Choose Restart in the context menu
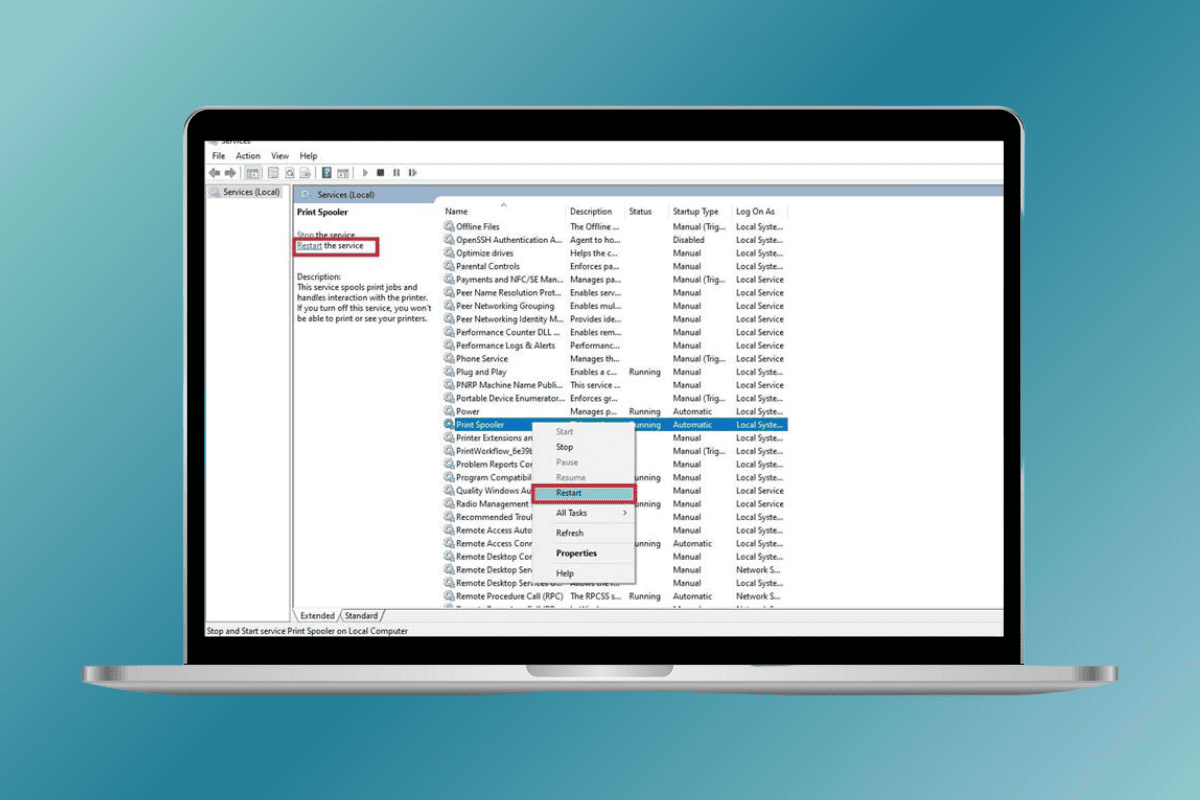 584,493
